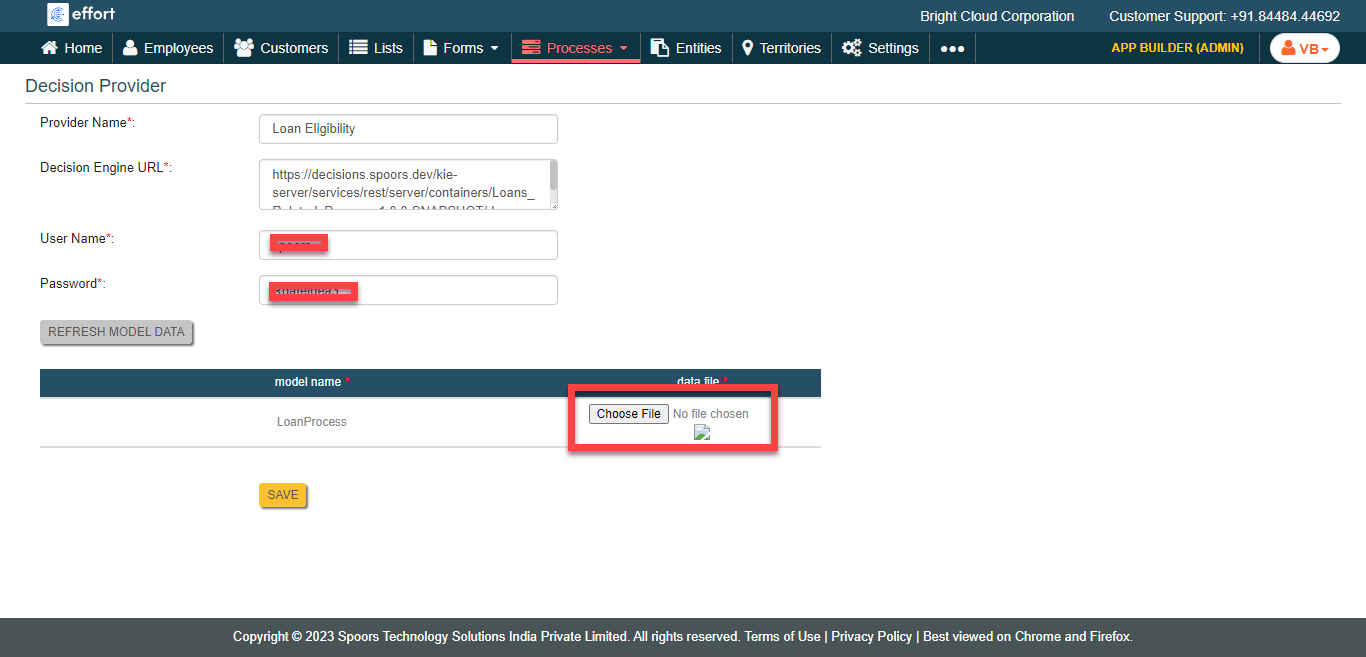Click the Territories map pin icon

pyautogui.click(x=747, y=48)
